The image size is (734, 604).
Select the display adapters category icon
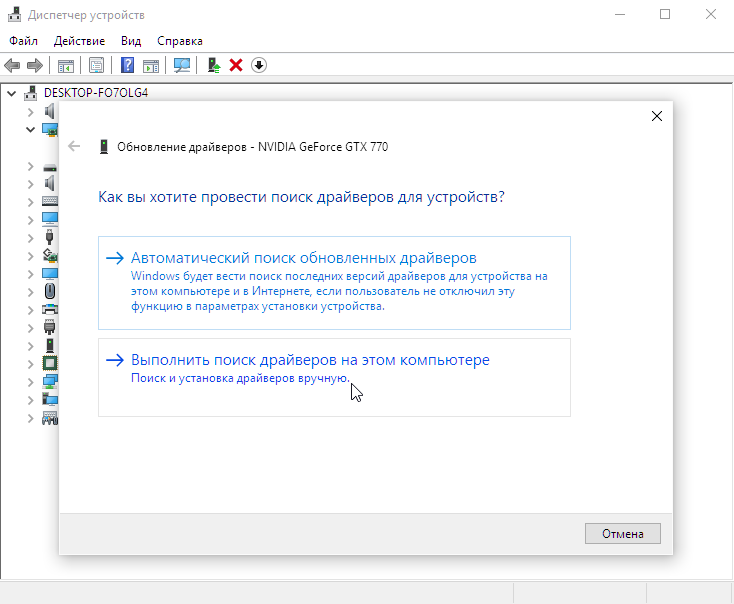point(50,129)
